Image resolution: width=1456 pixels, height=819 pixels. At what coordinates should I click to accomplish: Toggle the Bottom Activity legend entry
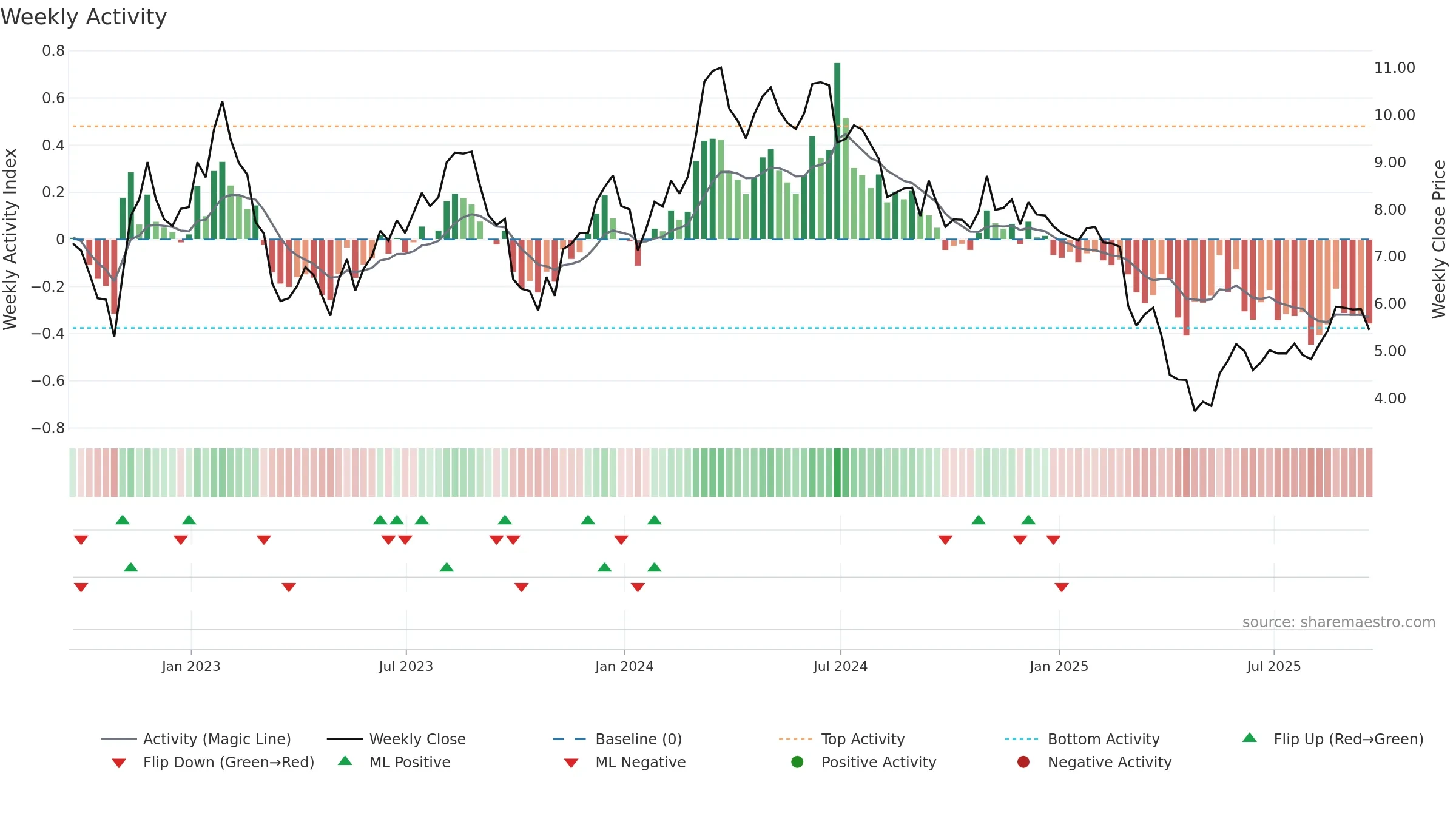coord(1082,739)
